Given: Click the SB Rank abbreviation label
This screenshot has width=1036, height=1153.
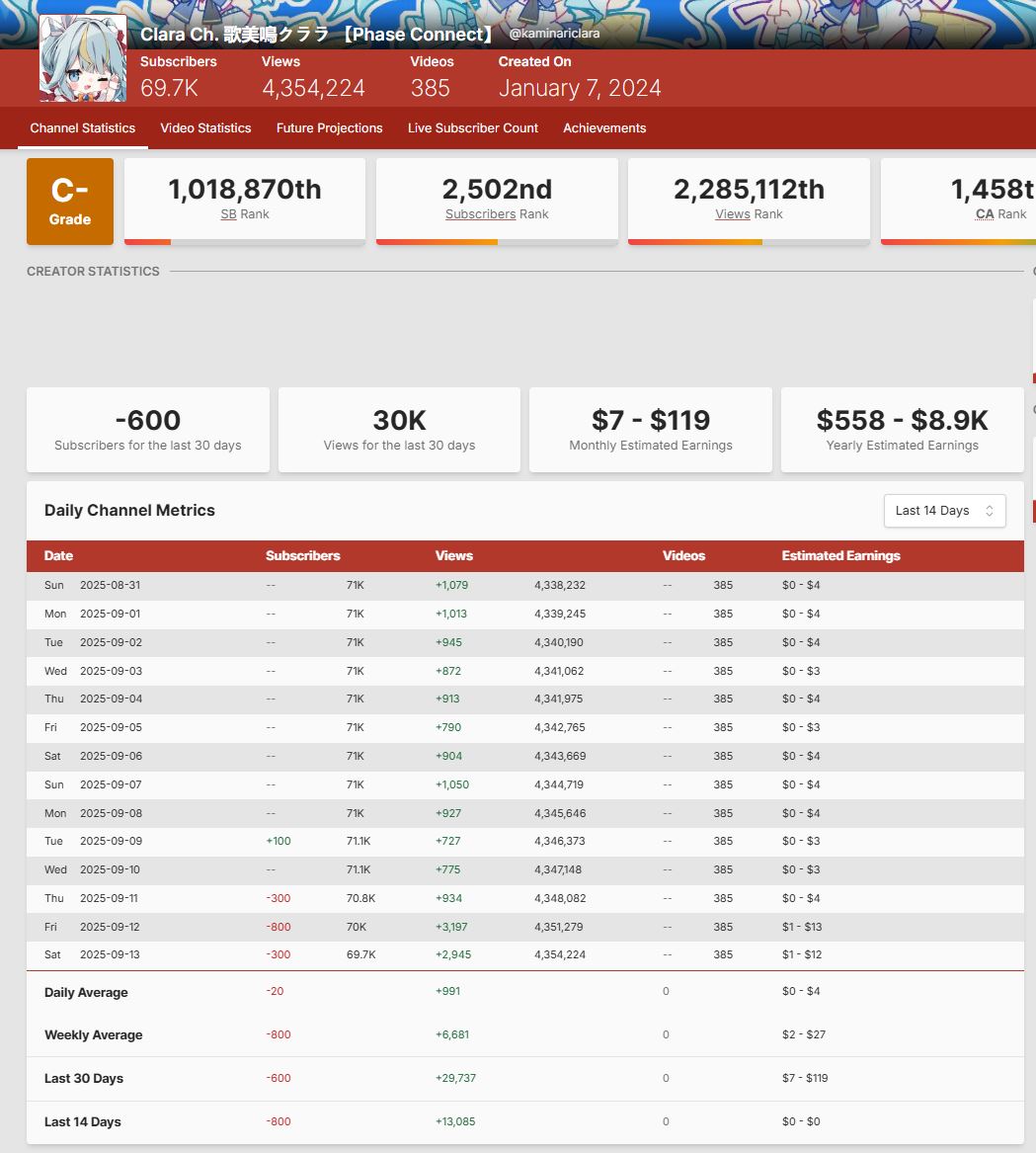Looking at the screenshot, I should (229, 214).
